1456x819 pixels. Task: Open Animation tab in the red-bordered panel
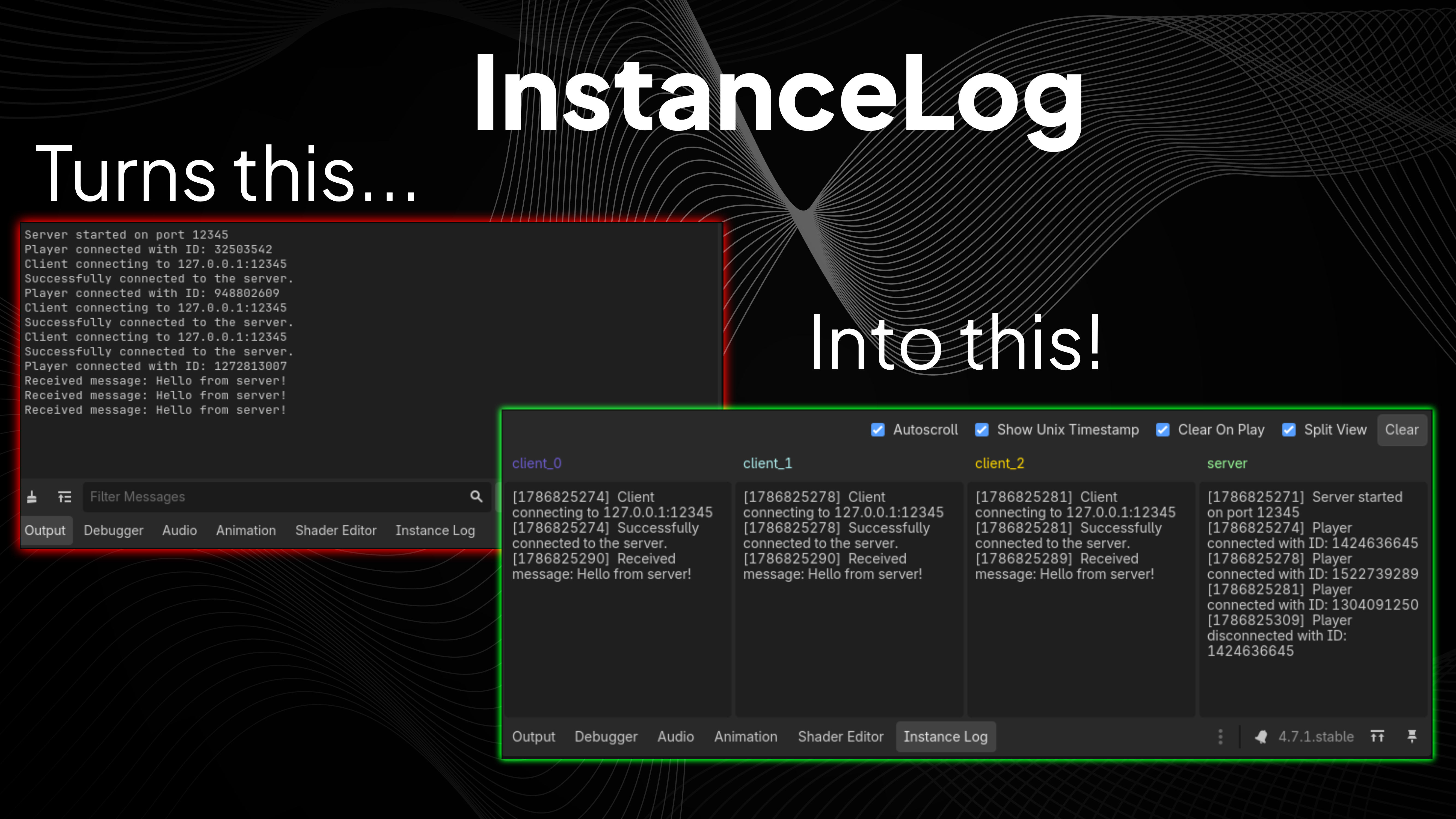click(x=246, y=530)
